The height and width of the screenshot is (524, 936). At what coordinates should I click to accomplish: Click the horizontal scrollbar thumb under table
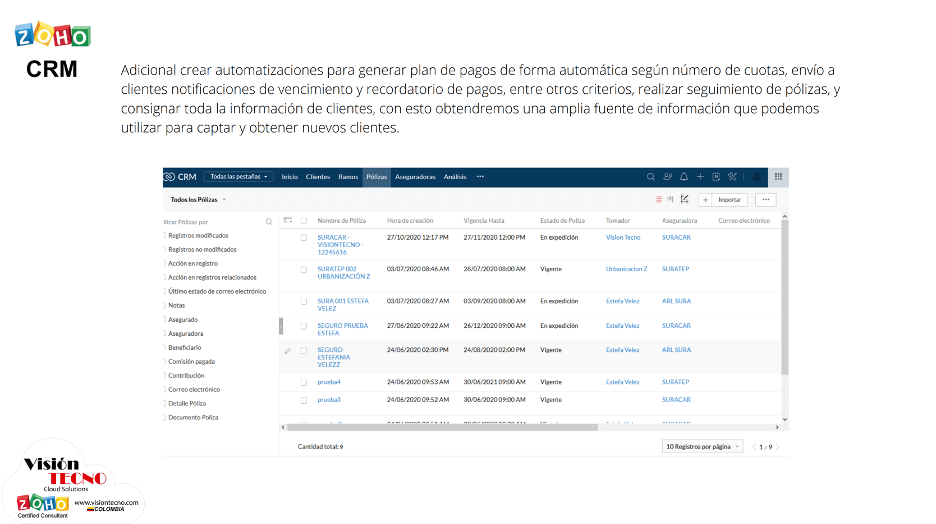tap(442, 427)
